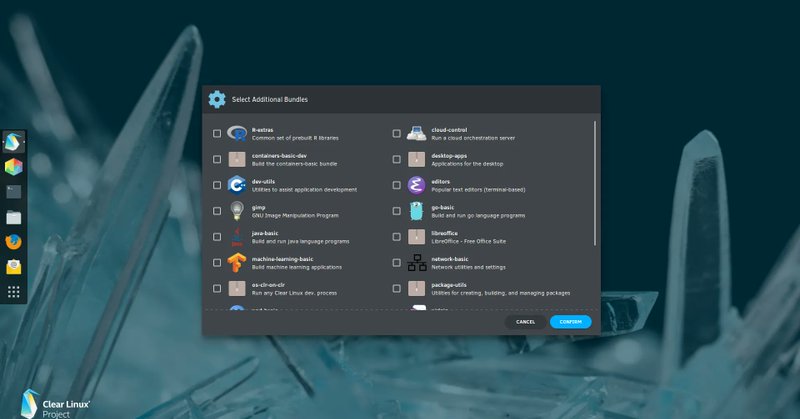Click the 'R-extras' bundle name
Image resolution: width=800 pixels, height=419 pixels.
262,130
